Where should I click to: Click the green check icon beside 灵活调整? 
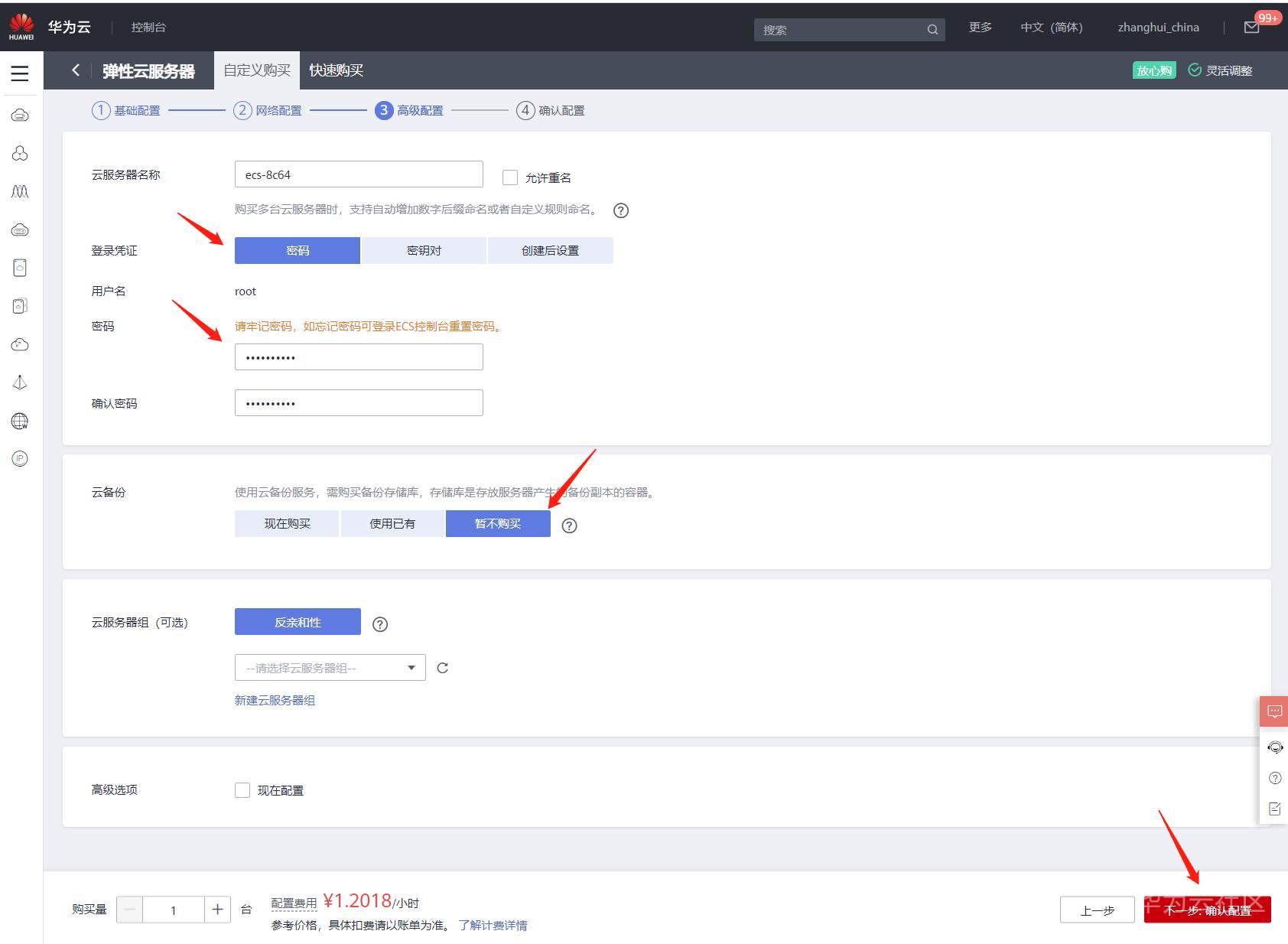click(x=1194, y=70)
